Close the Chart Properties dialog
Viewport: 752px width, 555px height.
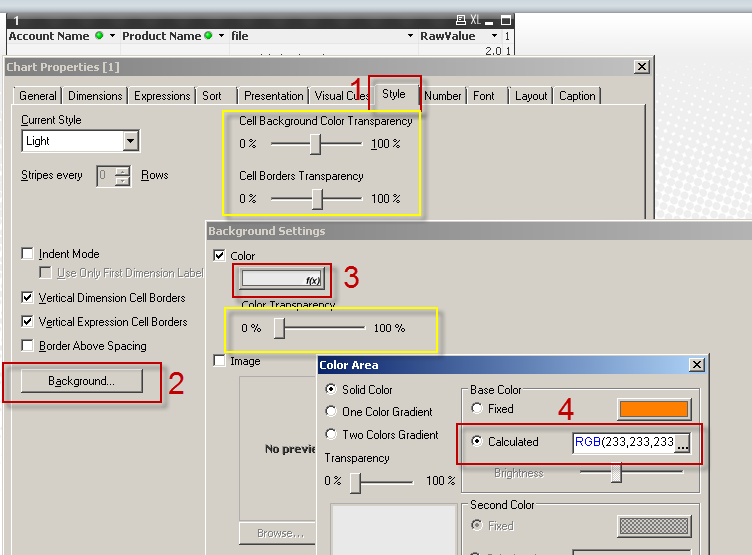point(641,67)
